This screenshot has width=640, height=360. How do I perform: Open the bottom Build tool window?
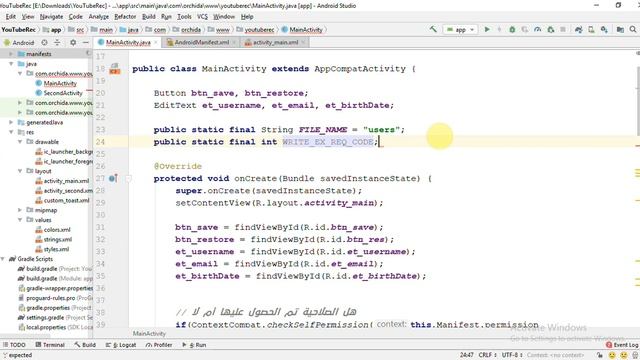click(x=85, y=345)
